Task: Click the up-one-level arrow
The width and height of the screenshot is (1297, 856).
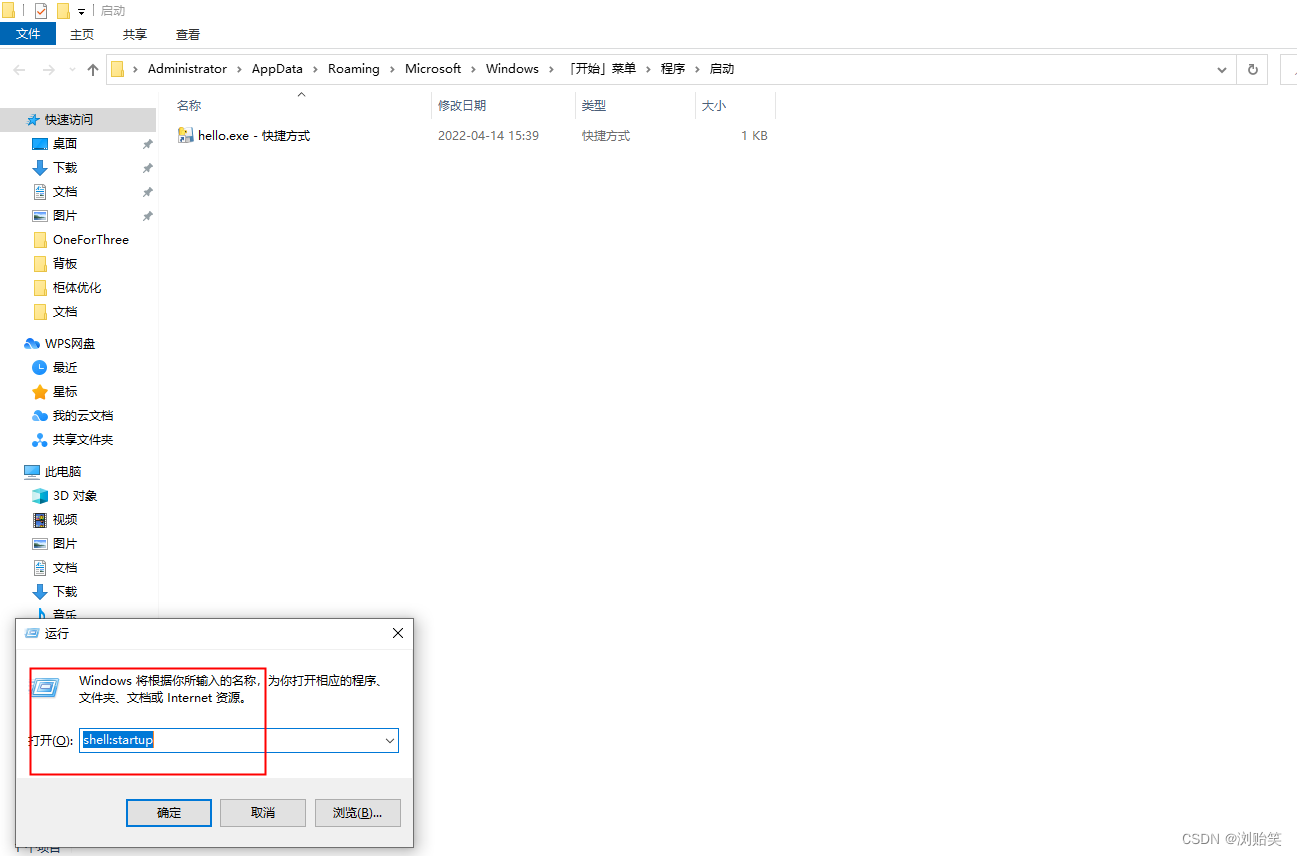Action: [93, 69]
